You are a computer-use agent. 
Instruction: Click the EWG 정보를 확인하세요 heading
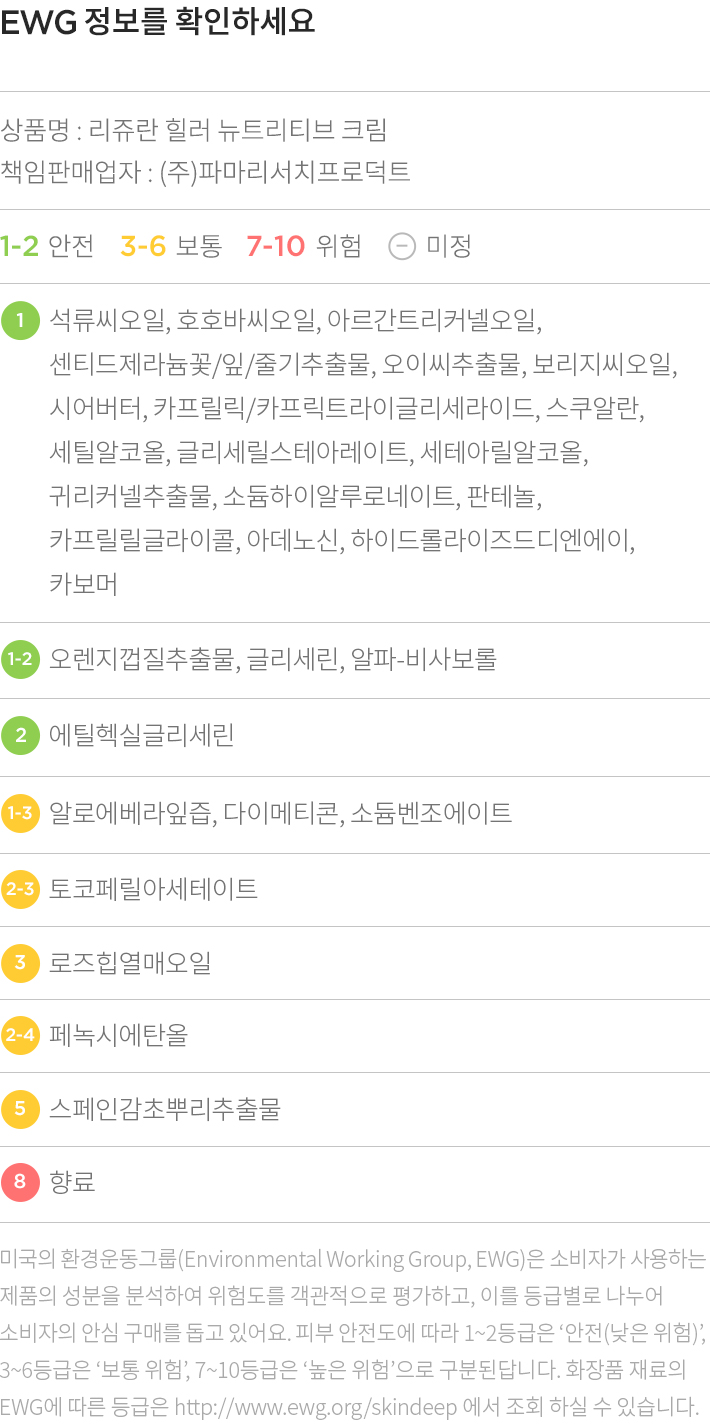click(x=158, y=23)
